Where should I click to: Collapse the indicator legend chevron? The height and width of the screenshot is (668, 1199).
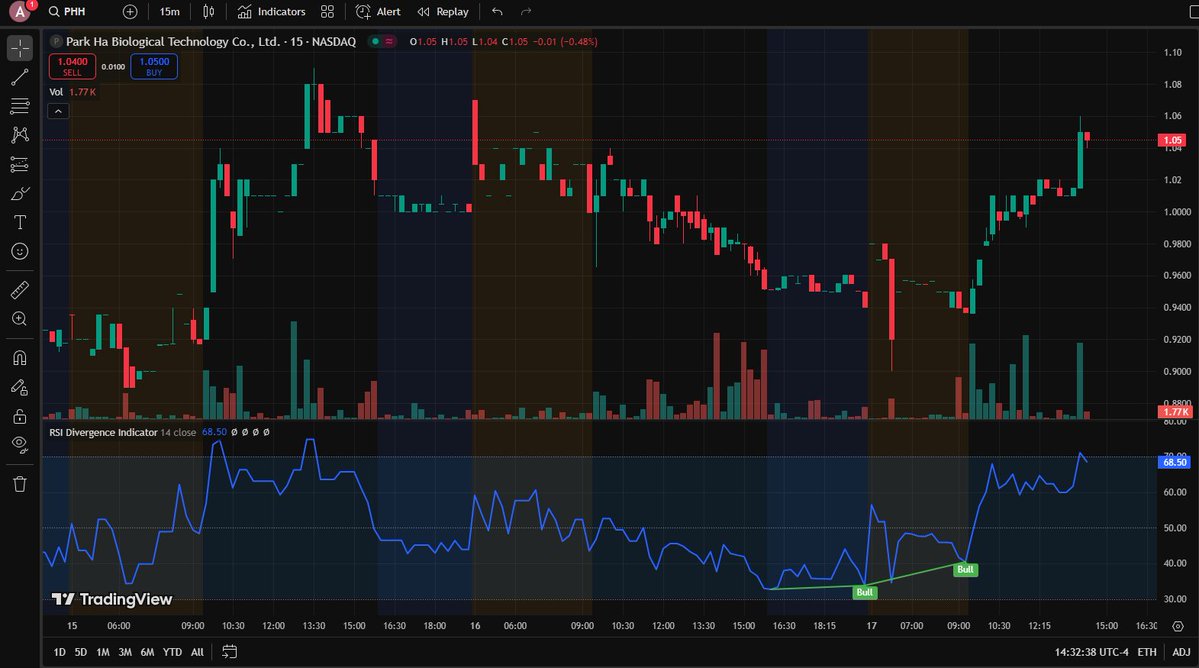pos(58,112)
